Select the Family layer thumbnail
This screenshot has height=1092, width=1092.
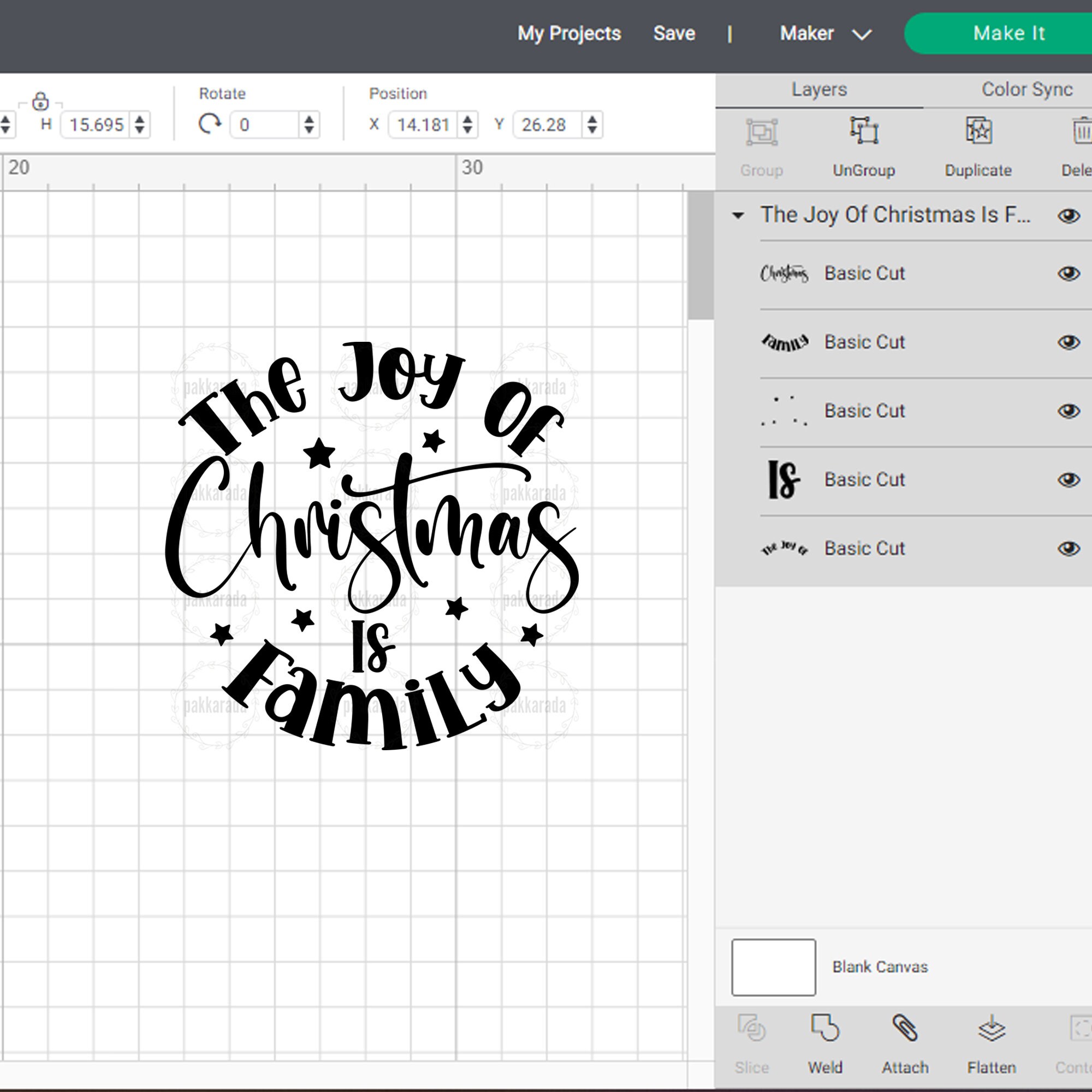coord(785,342)
